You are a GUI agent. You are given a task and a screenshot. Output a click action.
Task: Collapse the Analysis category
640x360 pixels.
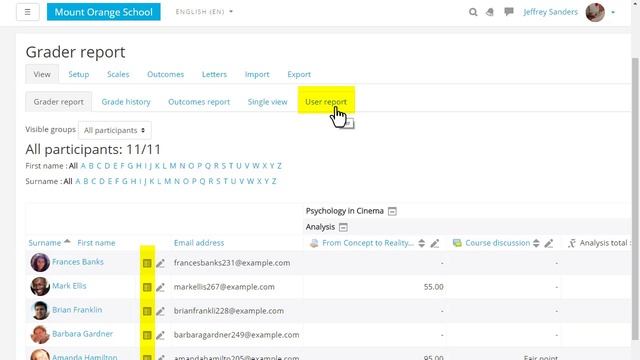[343, 227]
